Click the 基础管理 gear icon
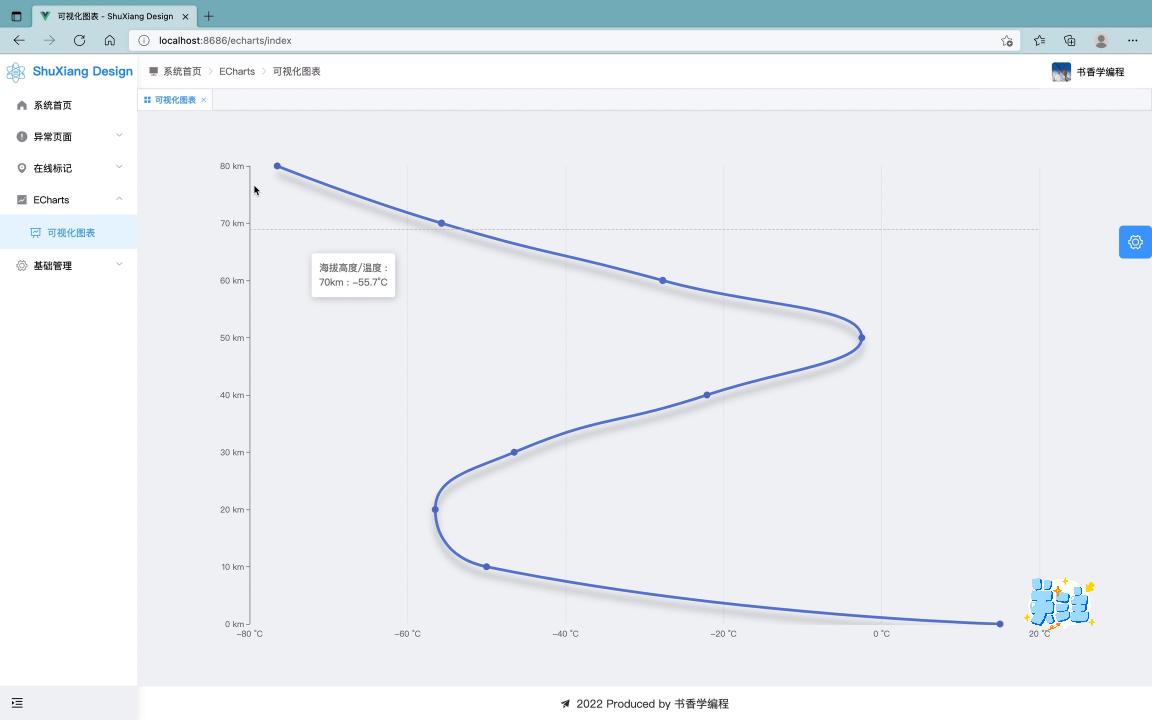The width and height of the screenshot is (1152, 720). (x=22, y=266)
